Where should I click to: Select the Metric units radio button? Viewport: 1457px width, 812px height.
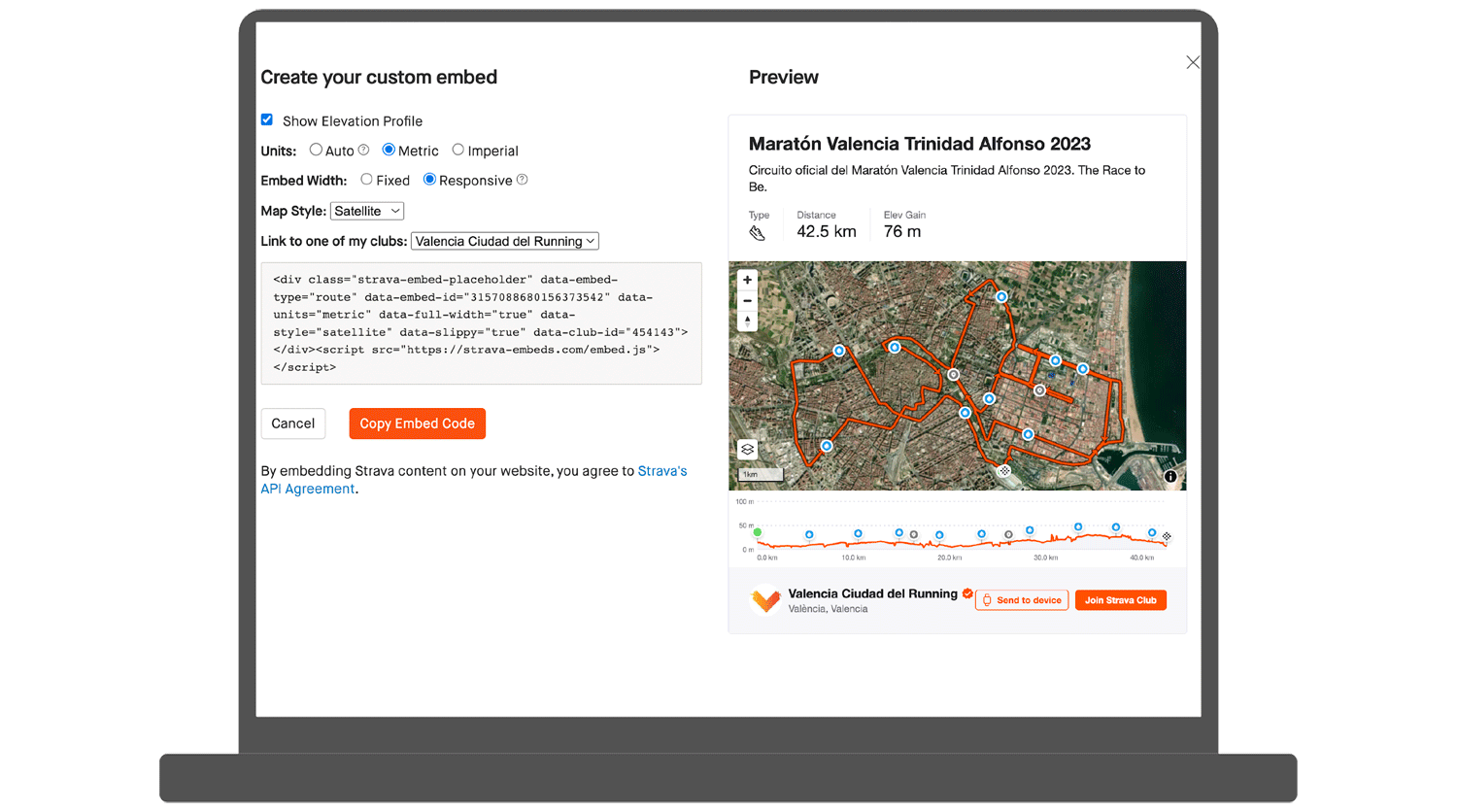[x=389, y=150]
